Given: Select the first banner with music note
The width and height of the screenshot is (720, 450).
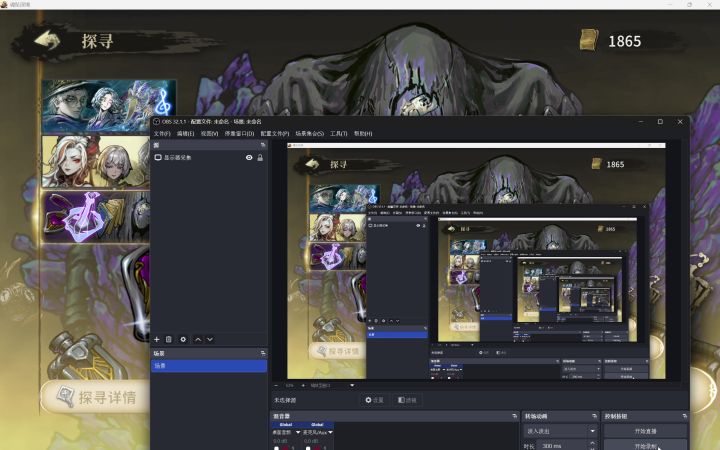Looking at the screenshot, I should coord(109,106).
